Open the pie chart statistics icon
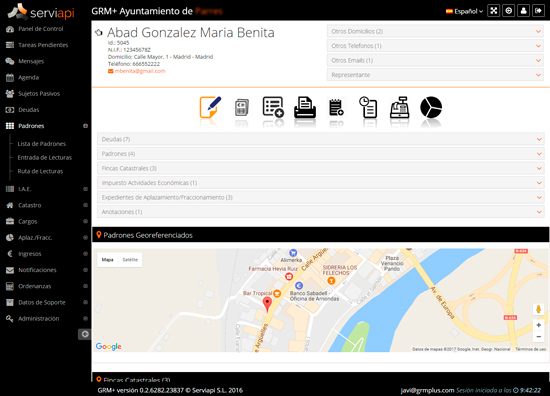The height and width of the screenshot is (396, 550). 431,107
